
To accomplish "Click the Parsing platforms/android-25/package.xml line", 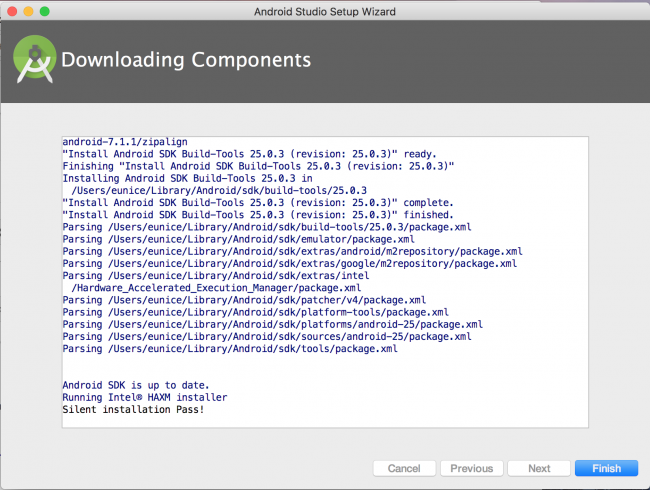I will click(273, 325).
